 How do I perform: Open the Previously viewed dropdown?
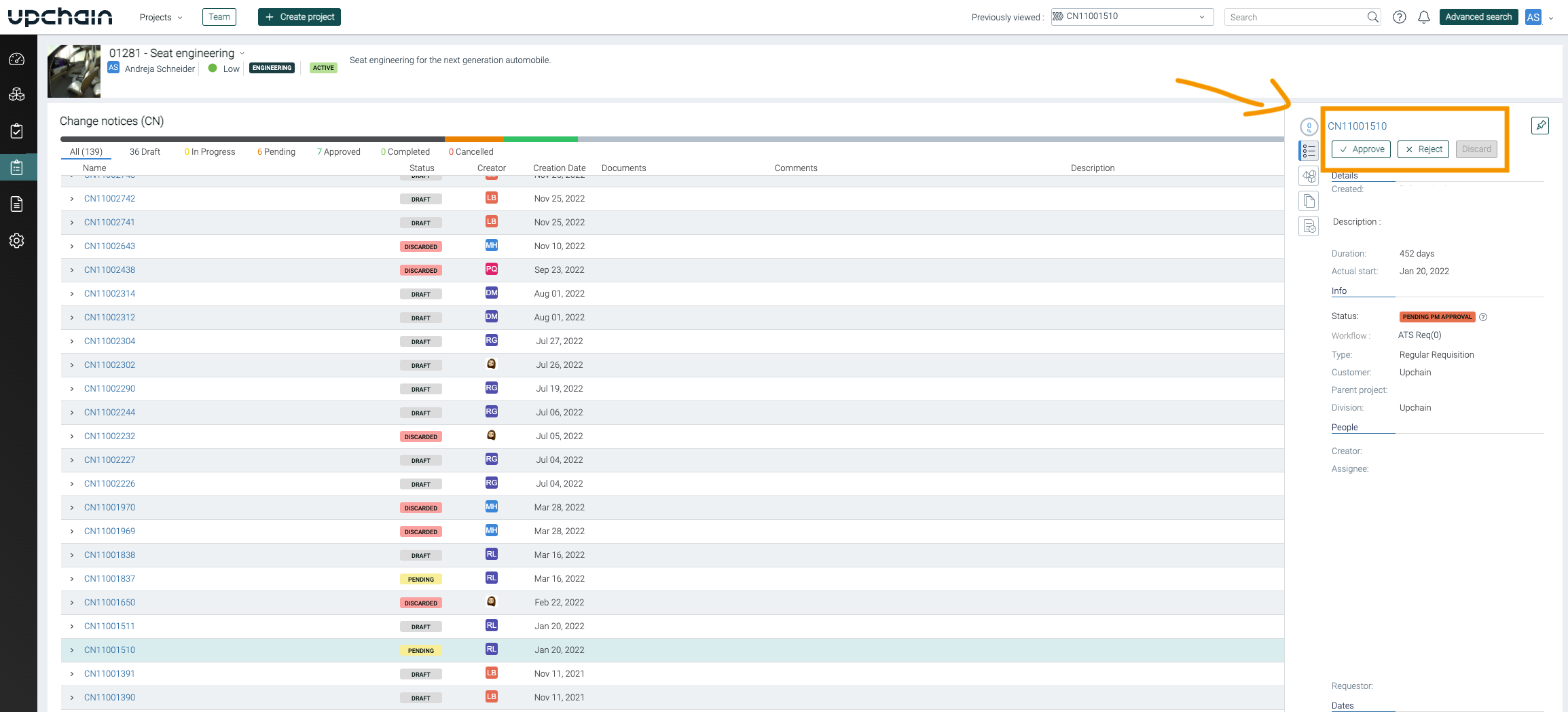tap(1132, 17)
